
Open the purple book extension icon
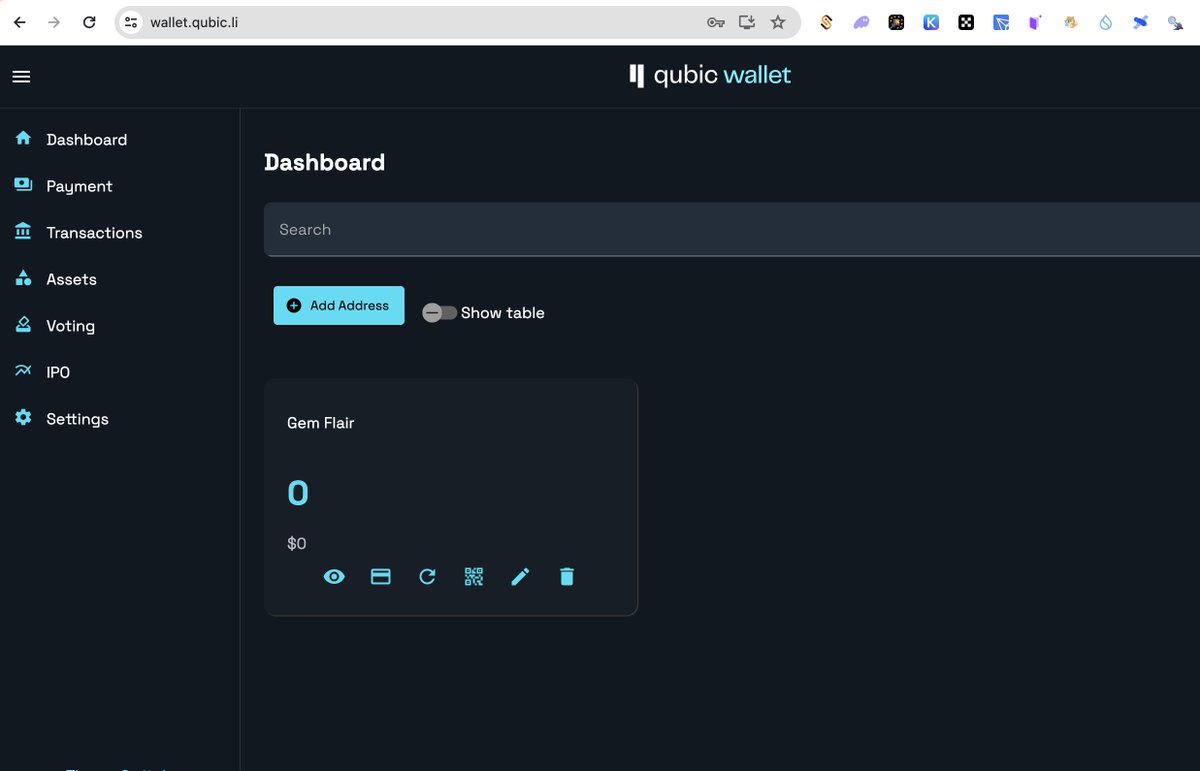[x=1035, y=22]
